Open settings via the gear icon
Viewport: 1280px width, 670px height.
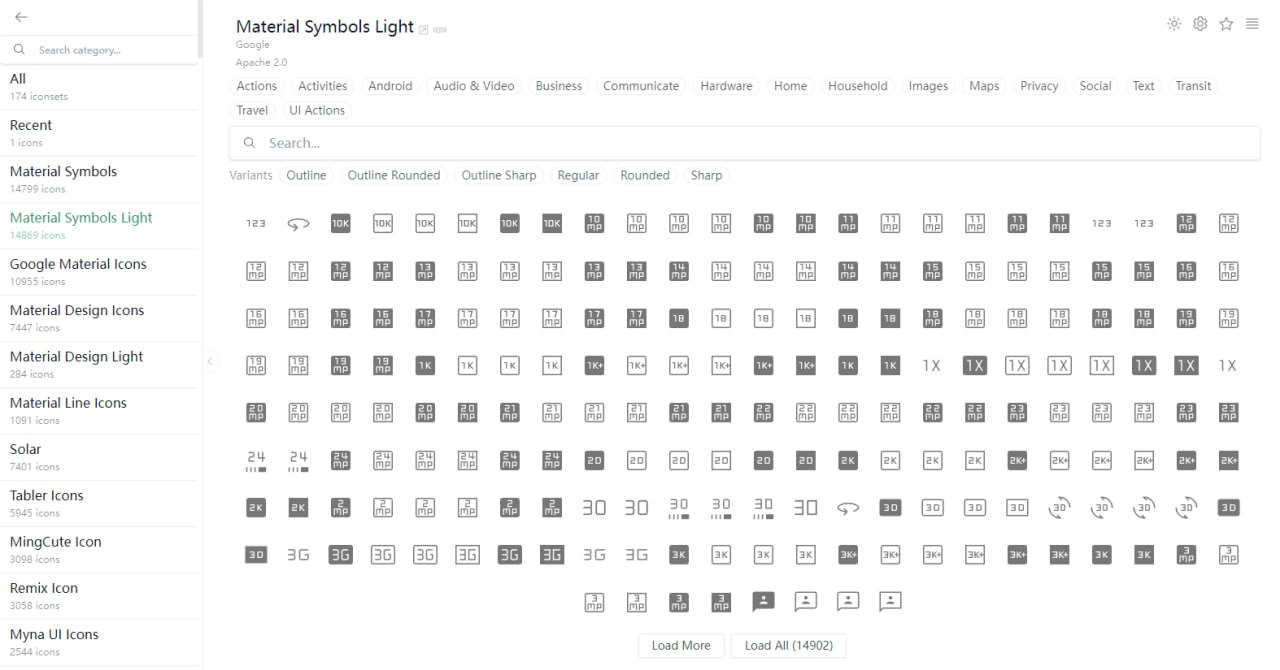pyautogui.click(x=1200, y=24)
